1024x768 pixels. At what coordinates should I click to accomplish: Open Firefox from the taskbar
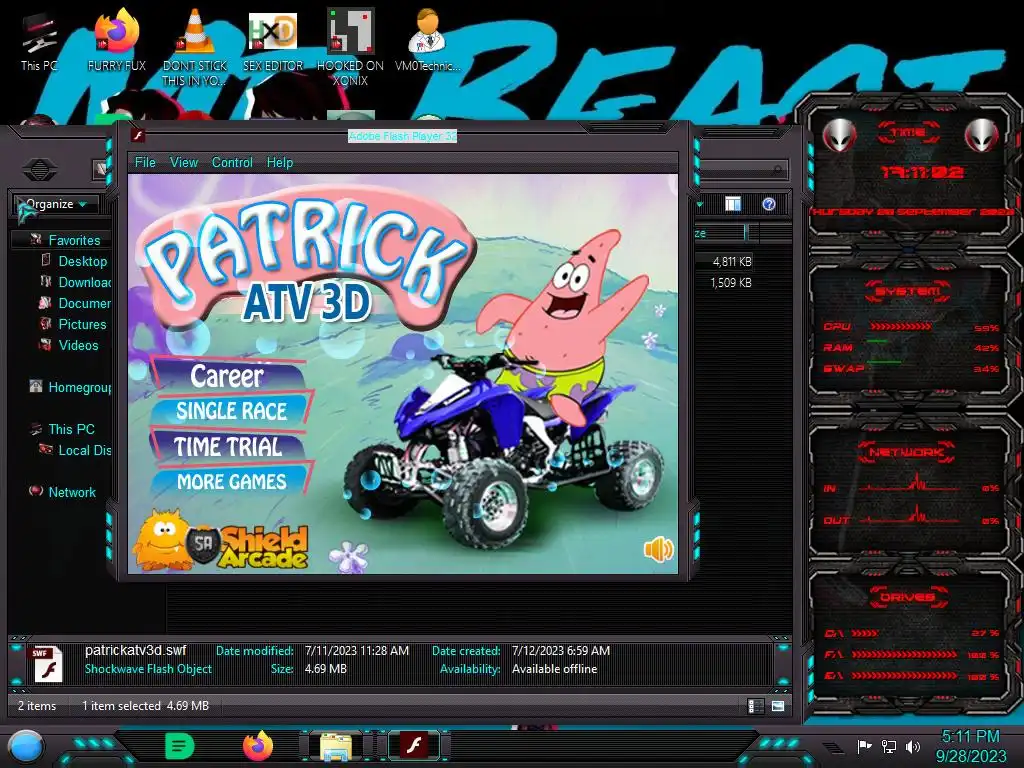tap(258, 746)
